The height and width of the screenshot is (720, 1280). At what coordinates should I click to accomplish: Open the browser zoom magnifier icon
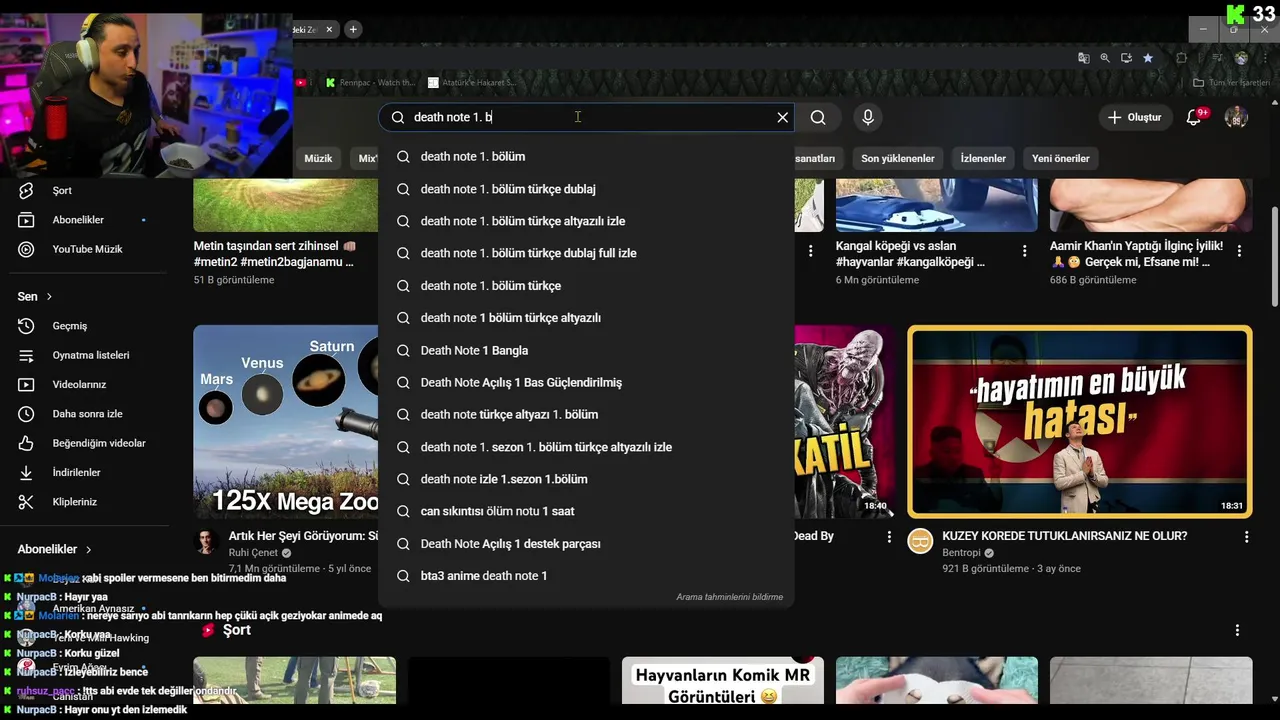point(1105,58)
